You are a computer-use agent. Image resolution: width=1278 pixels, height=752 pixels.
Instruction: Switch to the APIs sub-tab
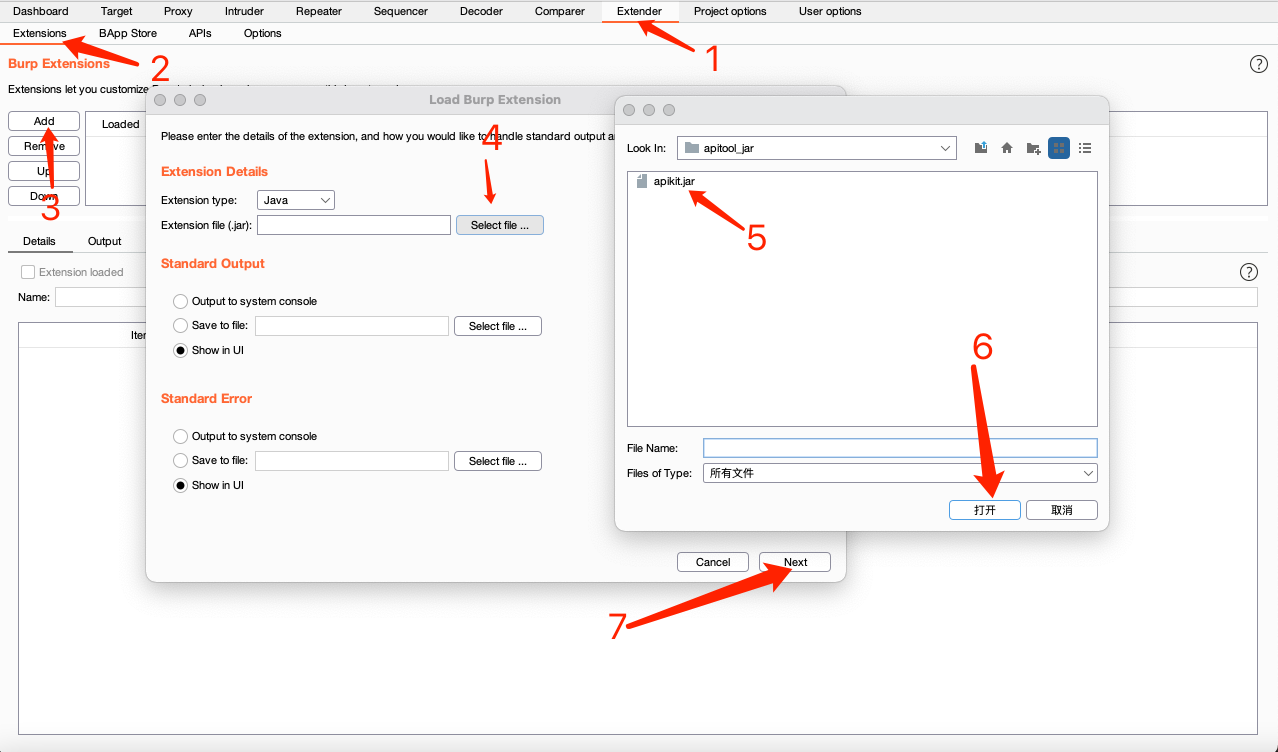[200, 33]
